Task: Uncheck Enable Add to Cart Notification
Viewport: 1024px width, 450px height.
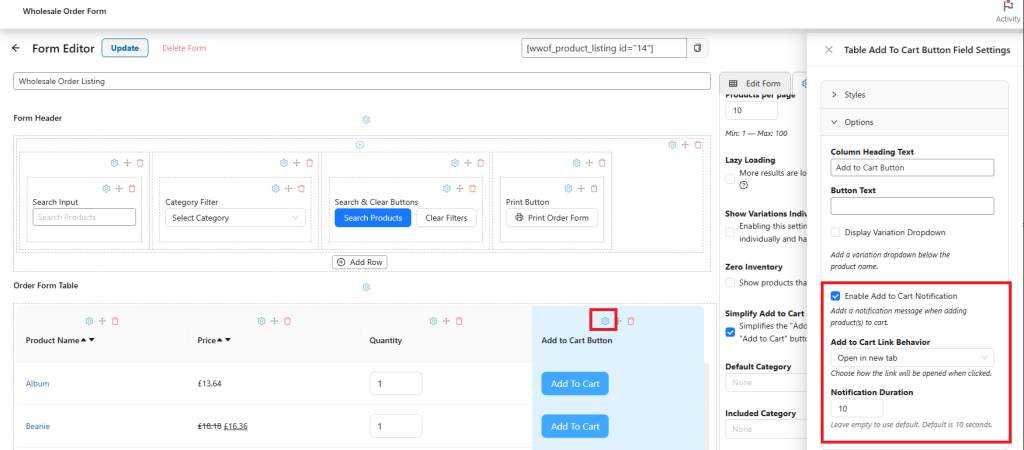Action: point(835,296)
